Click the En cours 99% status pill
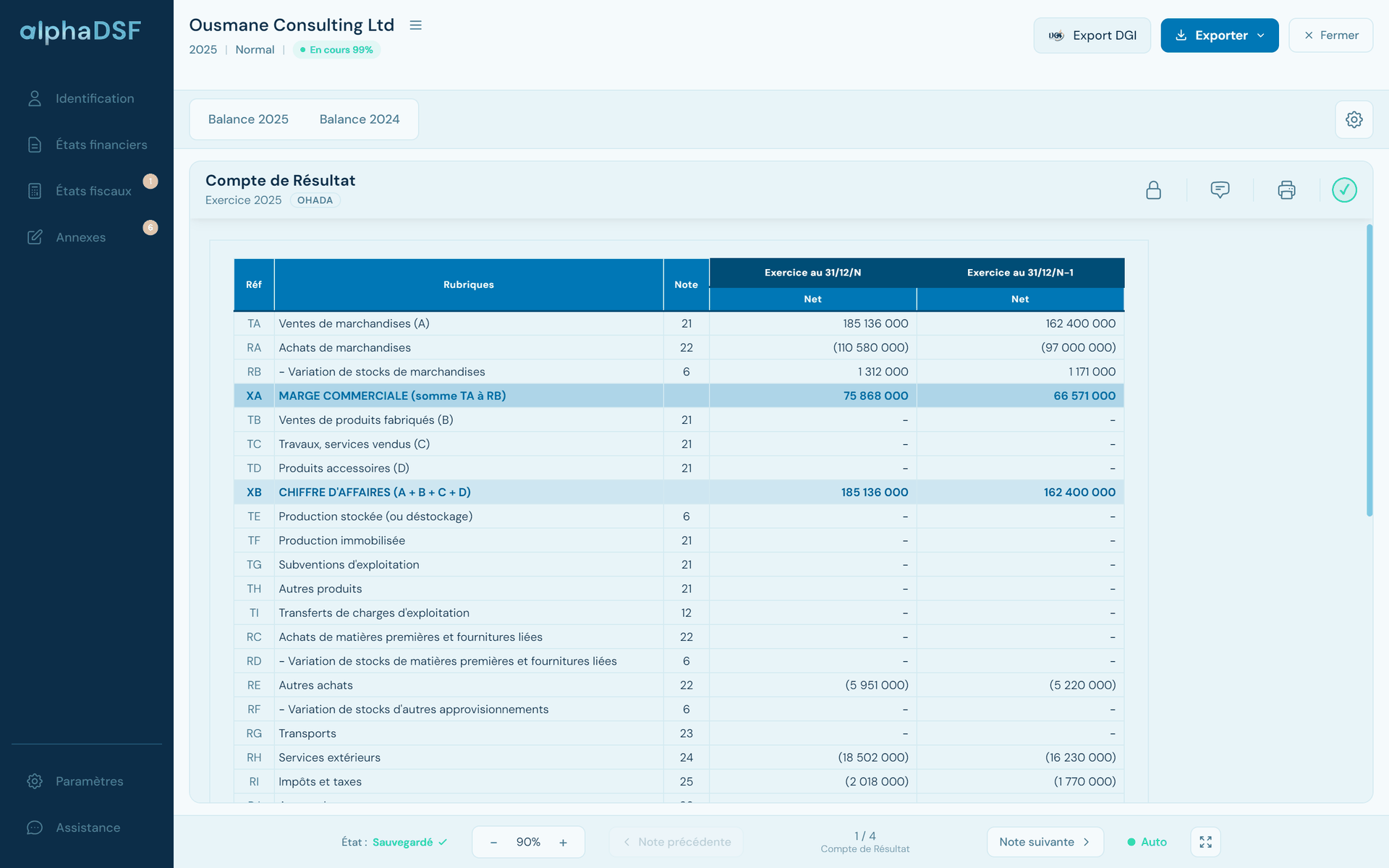 point(336,50)
